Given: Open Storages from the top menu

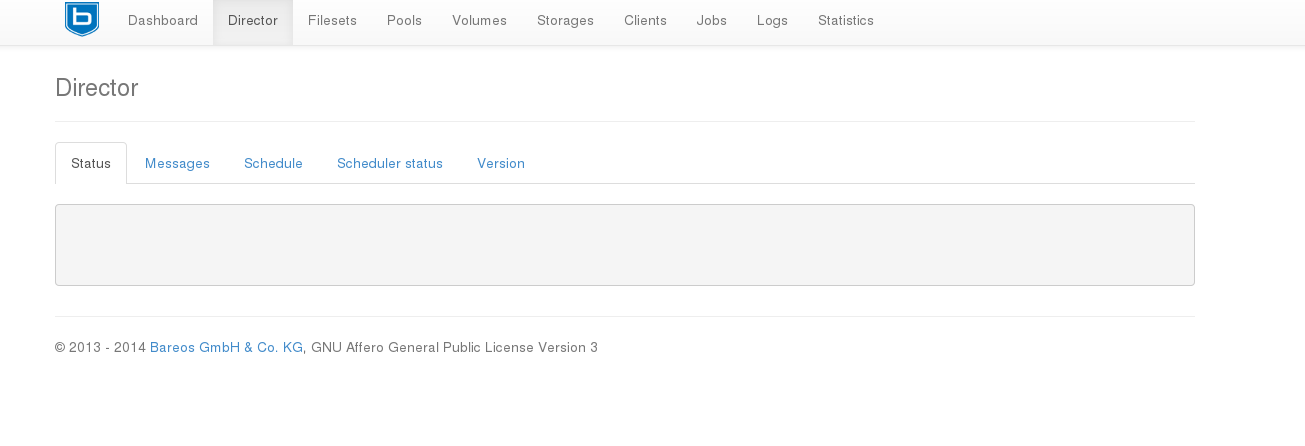Looking at the screenshot, I should pos(565,21).
